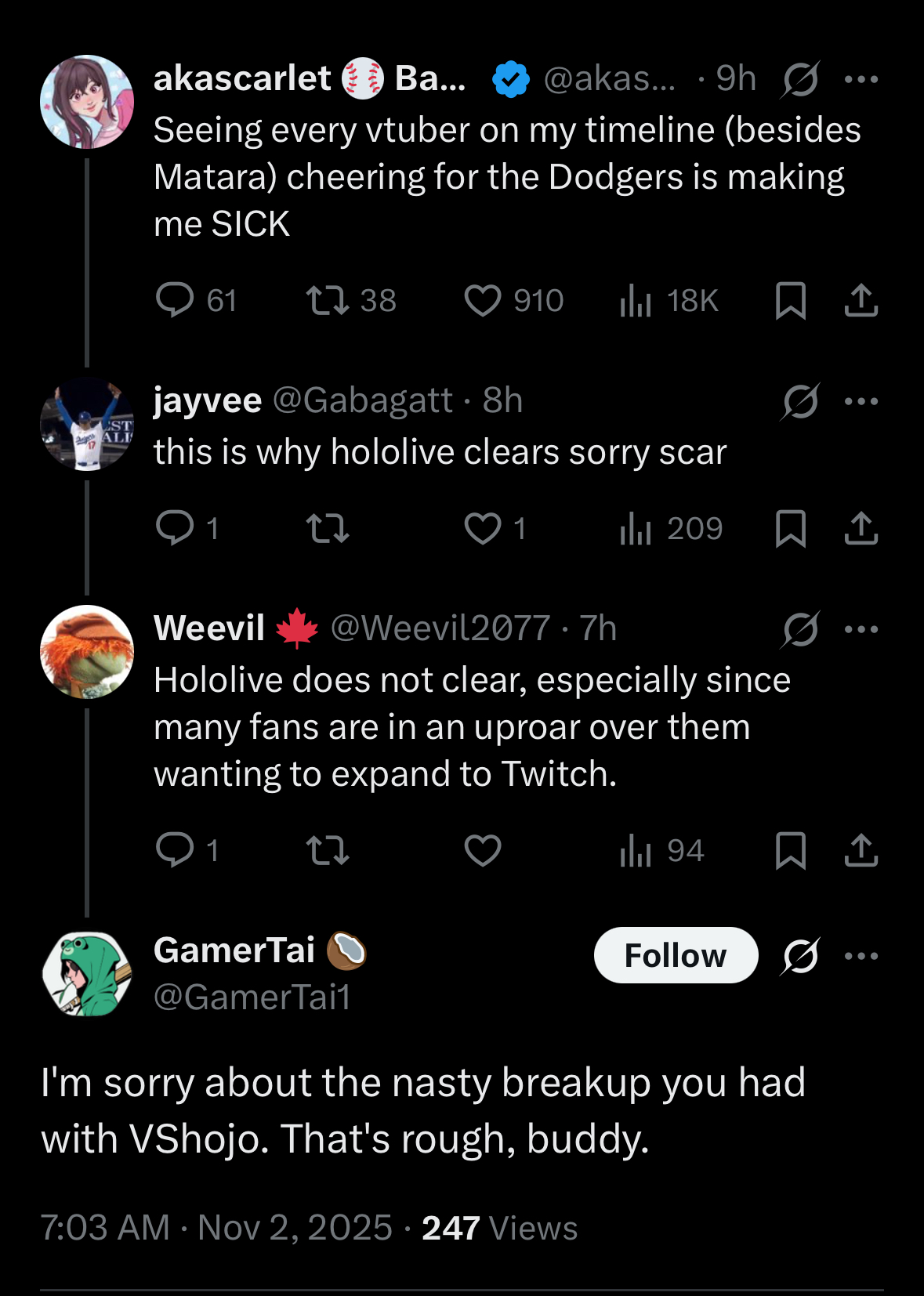Open Weevil's profile picture
924x1296 pixels.
87,651
